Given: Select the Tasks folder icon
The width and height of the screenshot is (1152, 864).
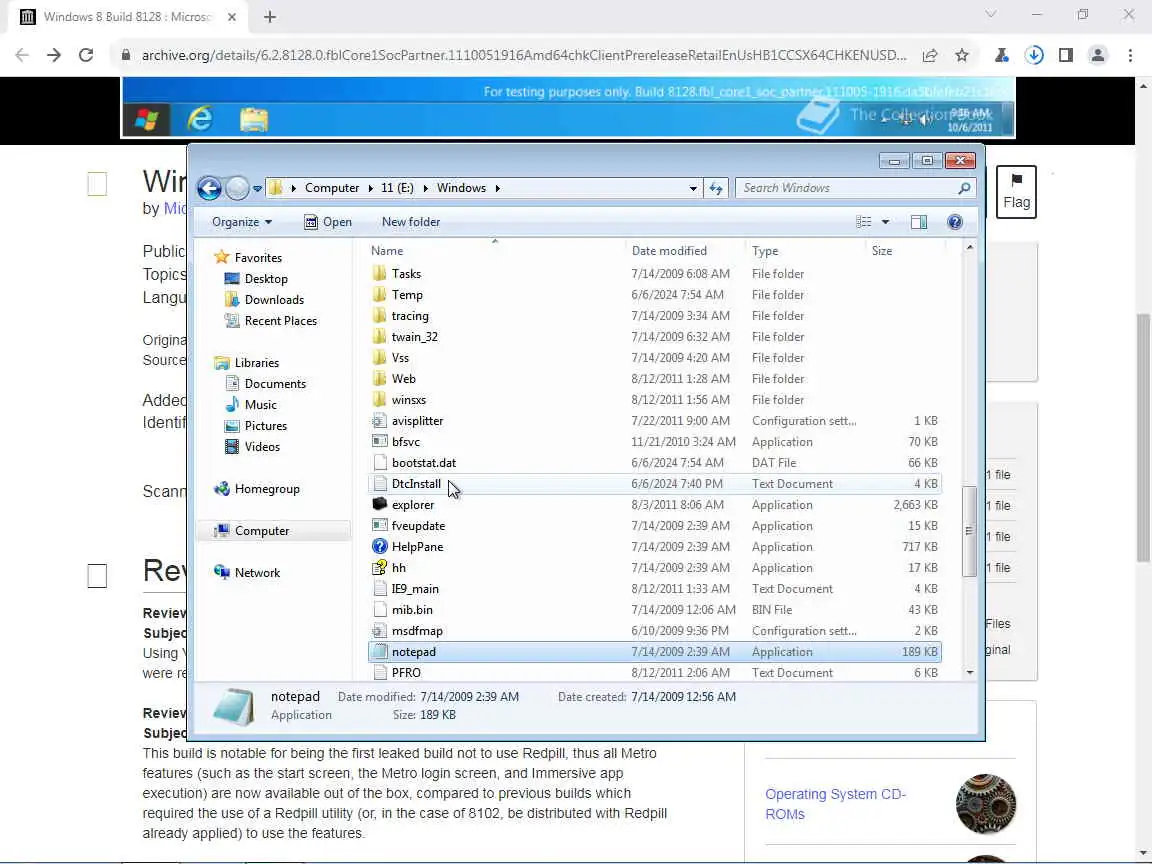Looking at the screenshot, I should [379, 274].
